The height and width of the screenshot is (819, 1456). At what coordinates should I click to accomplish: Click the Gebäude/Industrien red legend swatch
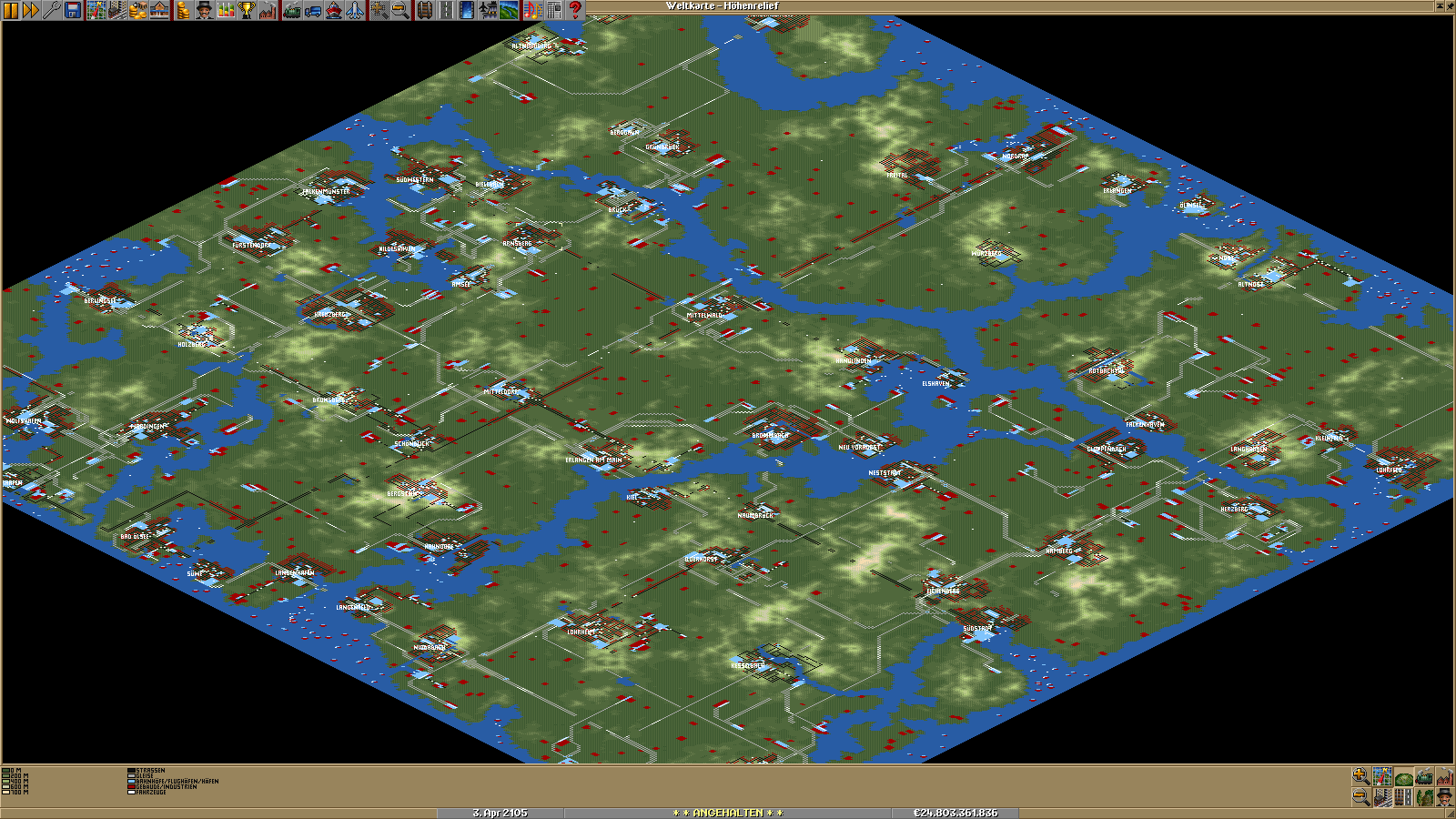132,787
